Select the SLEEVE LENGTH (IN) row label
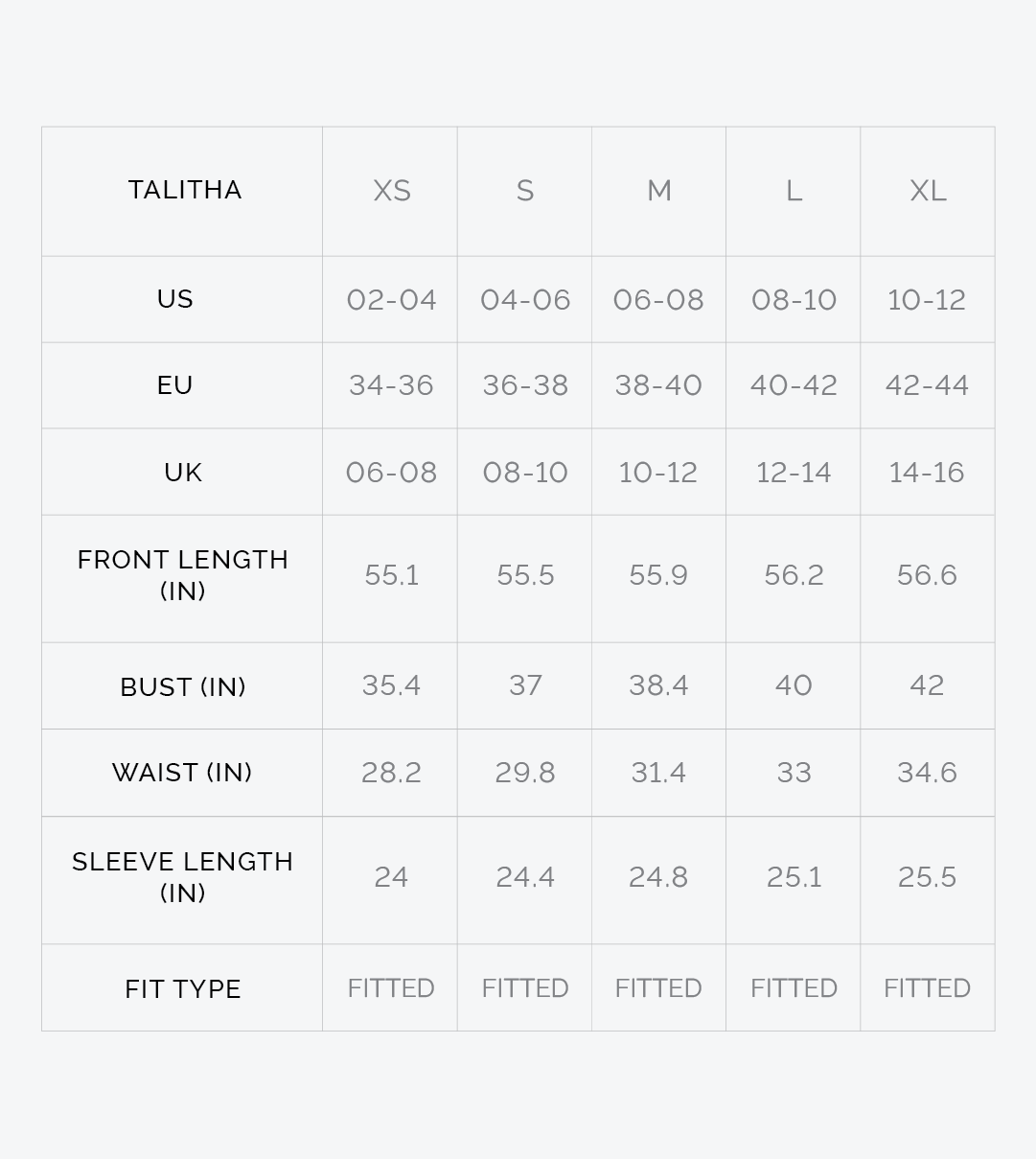 click(183, 876)
